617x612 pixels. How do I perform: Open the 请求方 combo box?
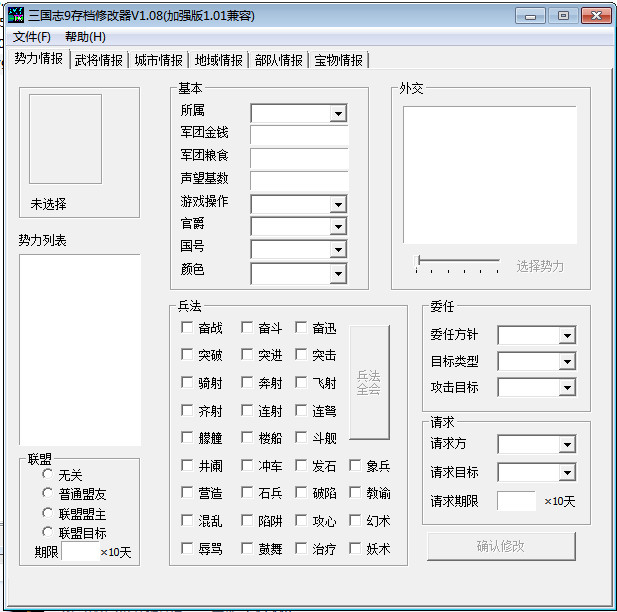[x=537, y=444]
